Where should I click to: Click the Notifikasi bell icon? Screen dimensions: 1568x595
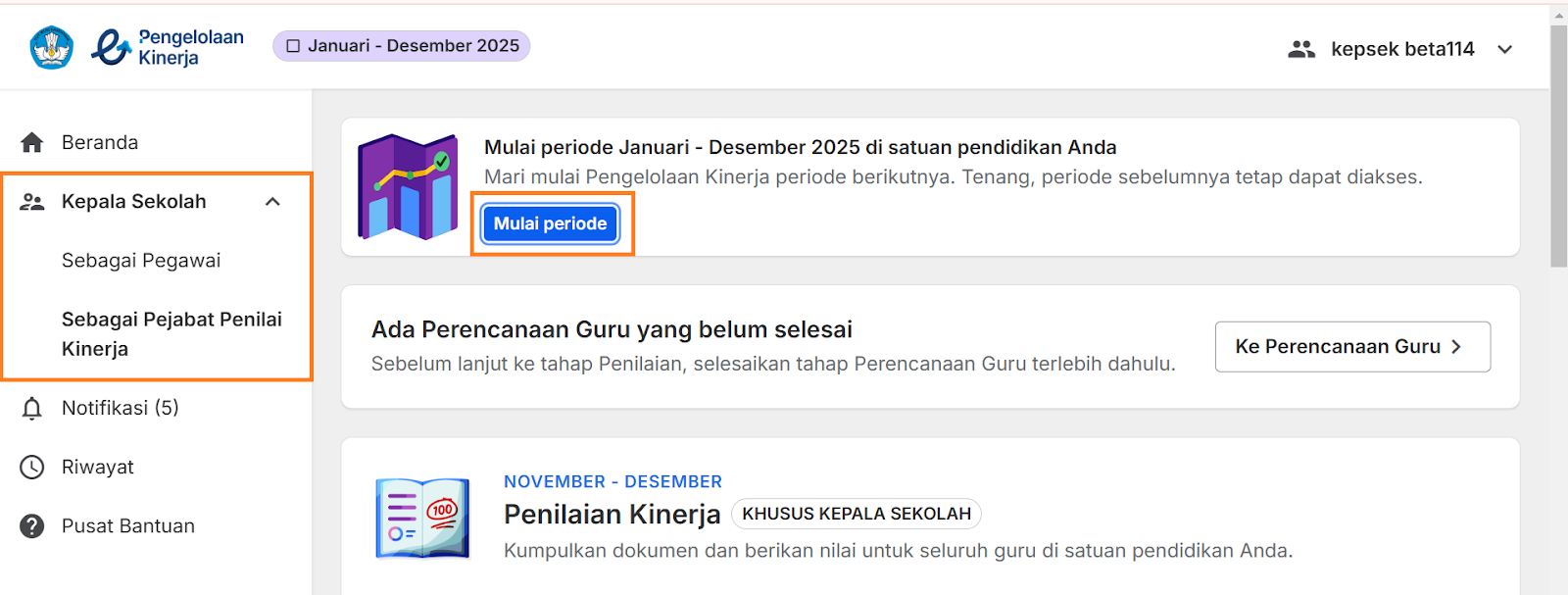(x=32, y=408)
